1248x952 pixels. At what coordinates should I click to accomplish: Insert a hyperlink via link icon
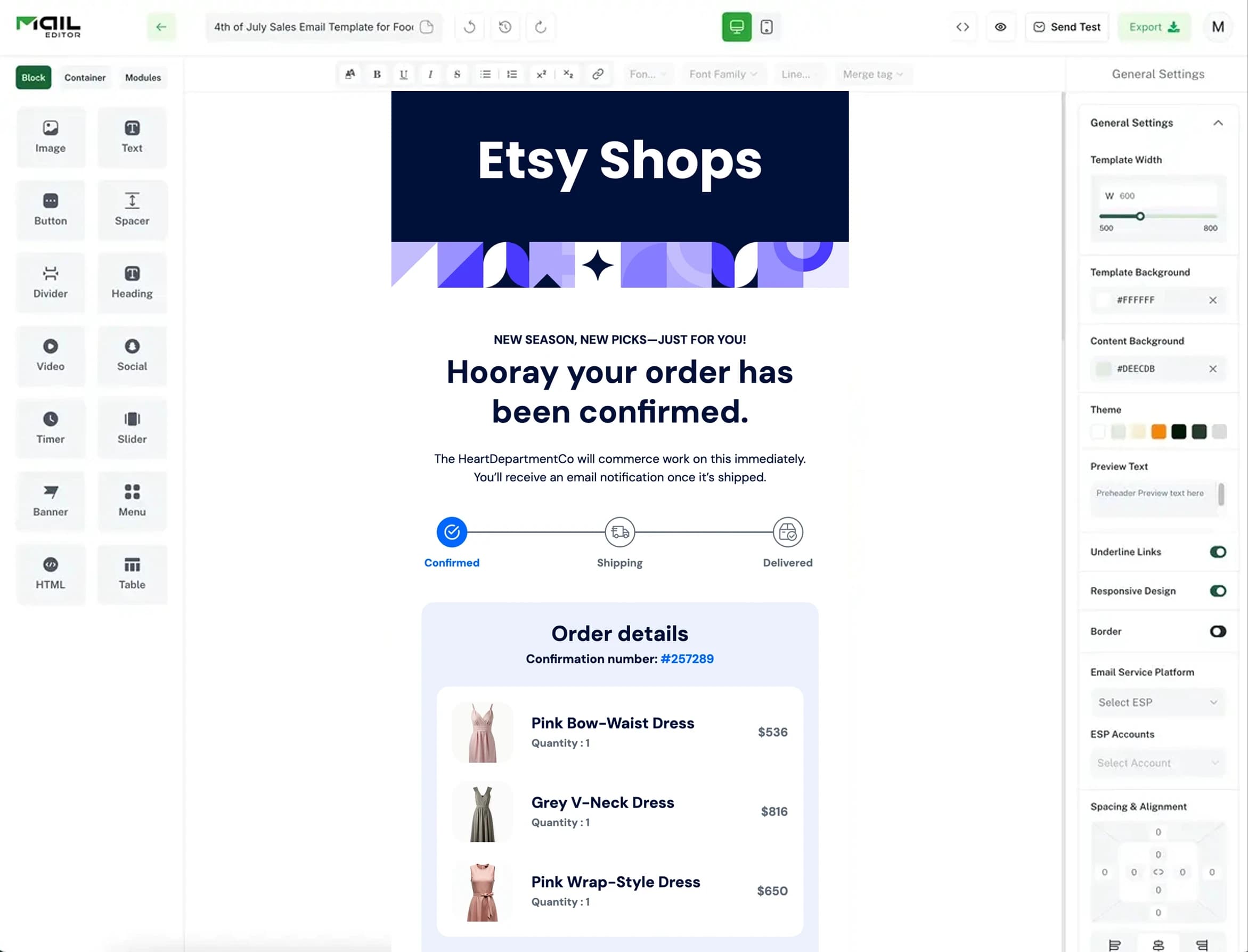click(597, 74)
